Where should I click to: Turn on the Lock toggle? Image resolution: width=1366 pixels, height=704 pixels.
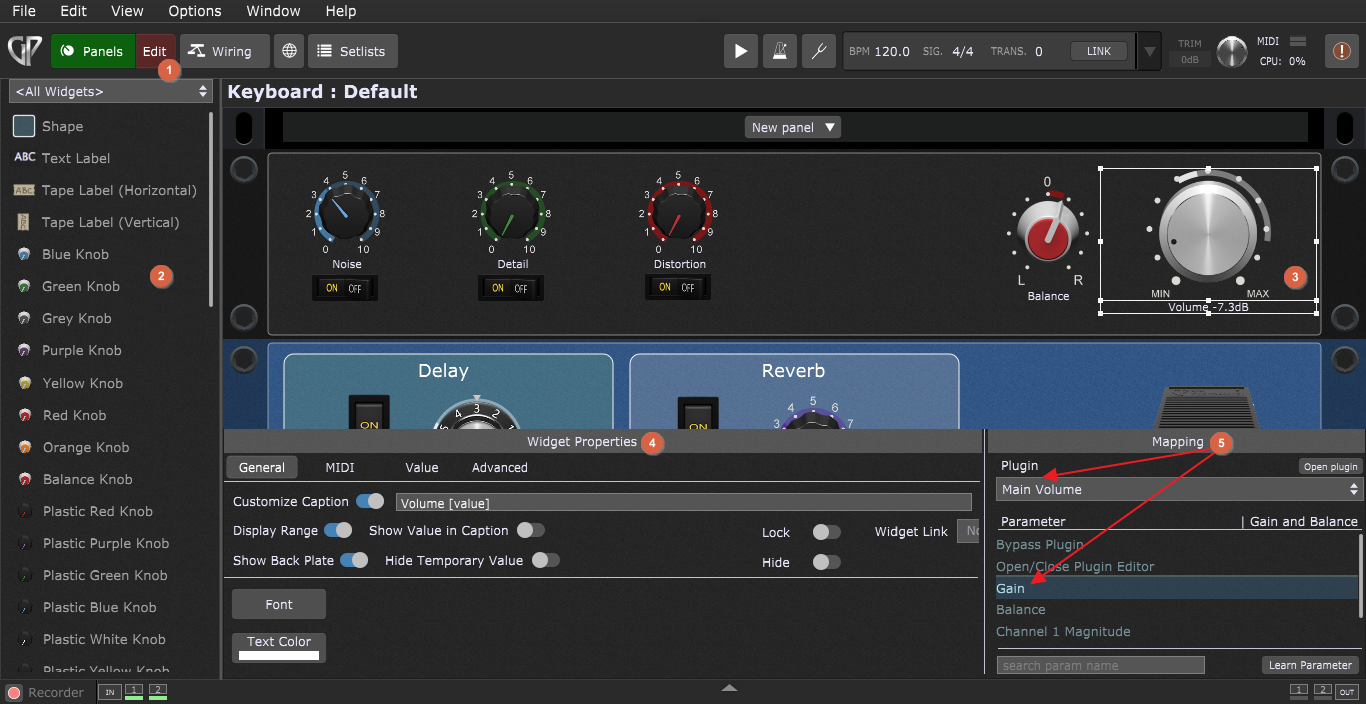tap(826, 532)
